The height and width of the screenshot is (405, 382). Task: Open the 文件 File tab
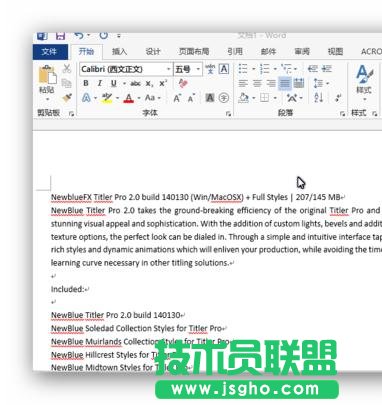(x=50, y=52)
